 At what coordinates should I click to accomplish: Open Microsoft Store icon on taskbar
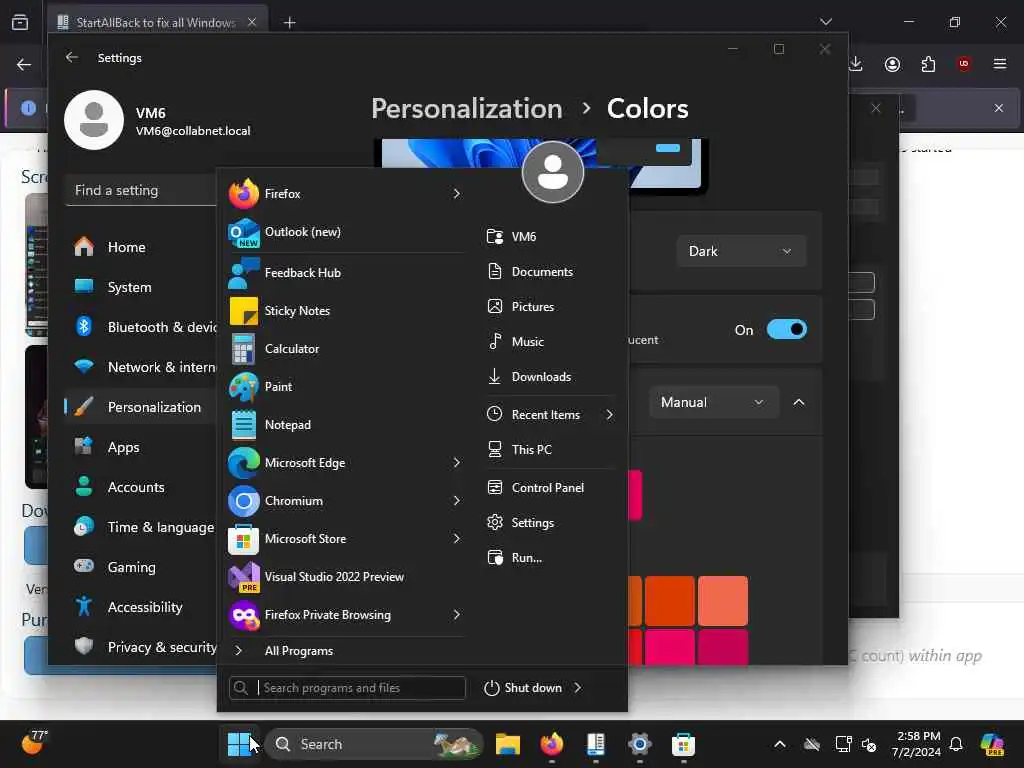683,744
